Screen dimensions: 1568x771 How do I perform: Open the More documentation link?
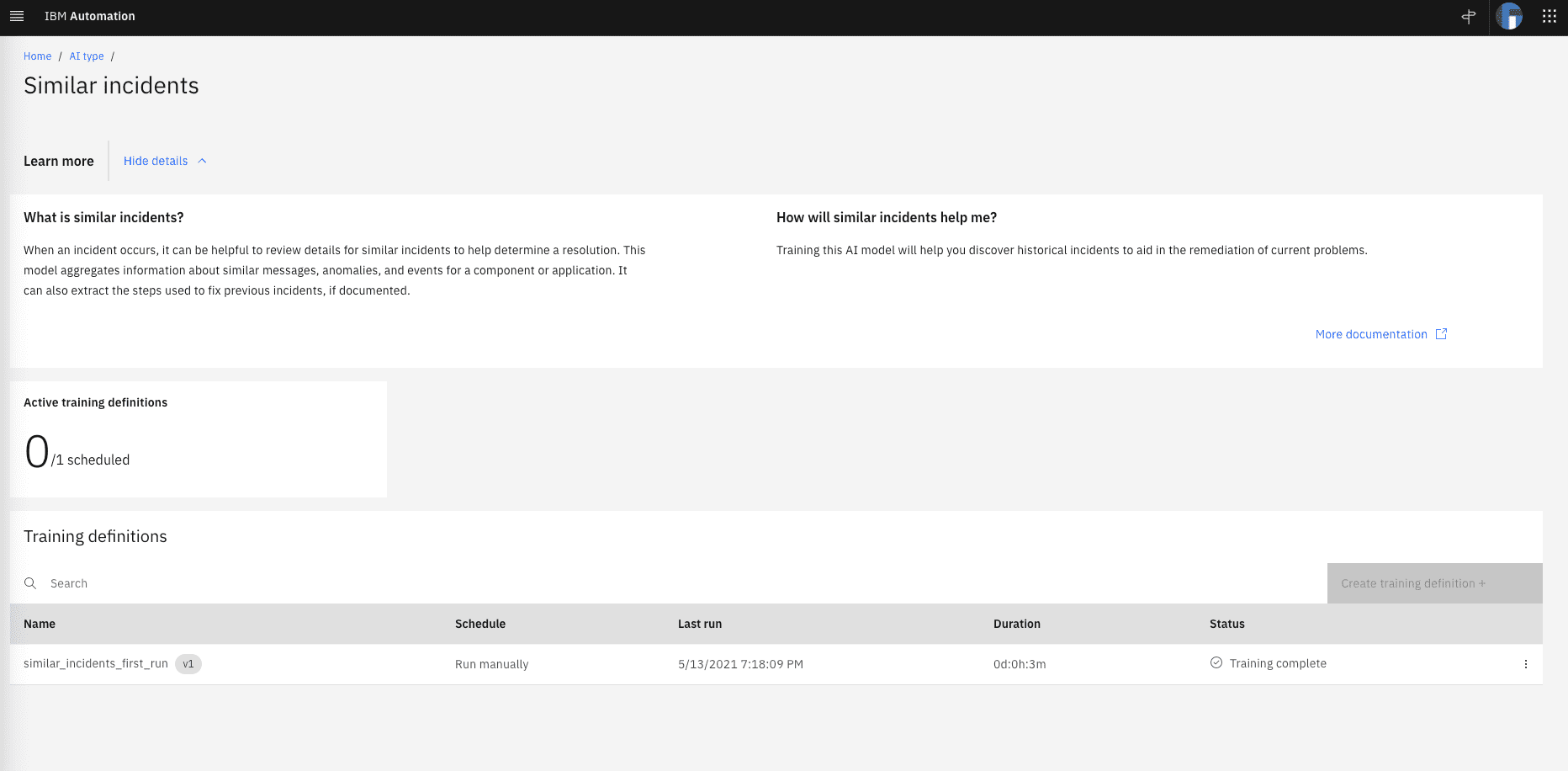click(x=1370, y=334)
